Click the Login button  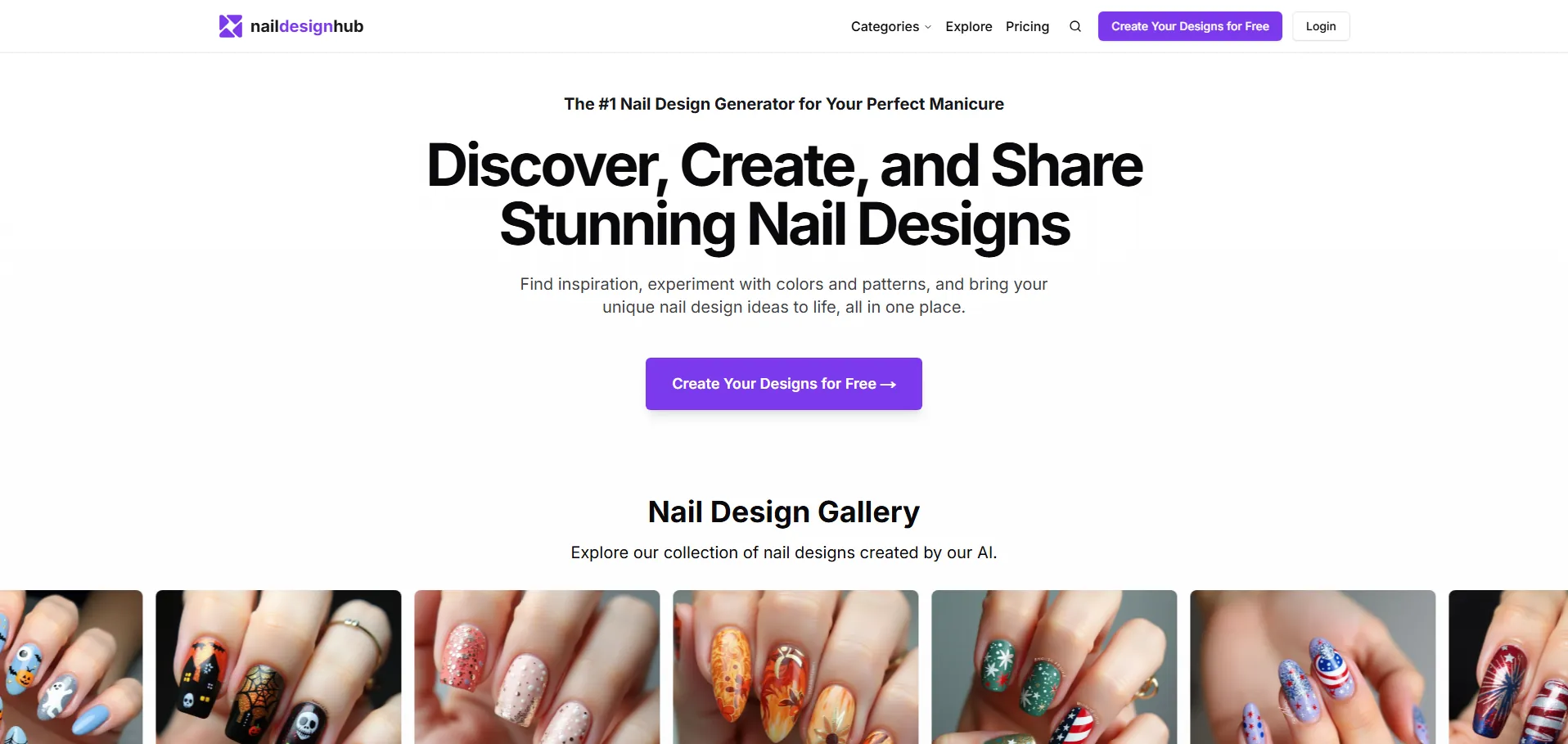pyautogui.click(x=1321, y=26)
